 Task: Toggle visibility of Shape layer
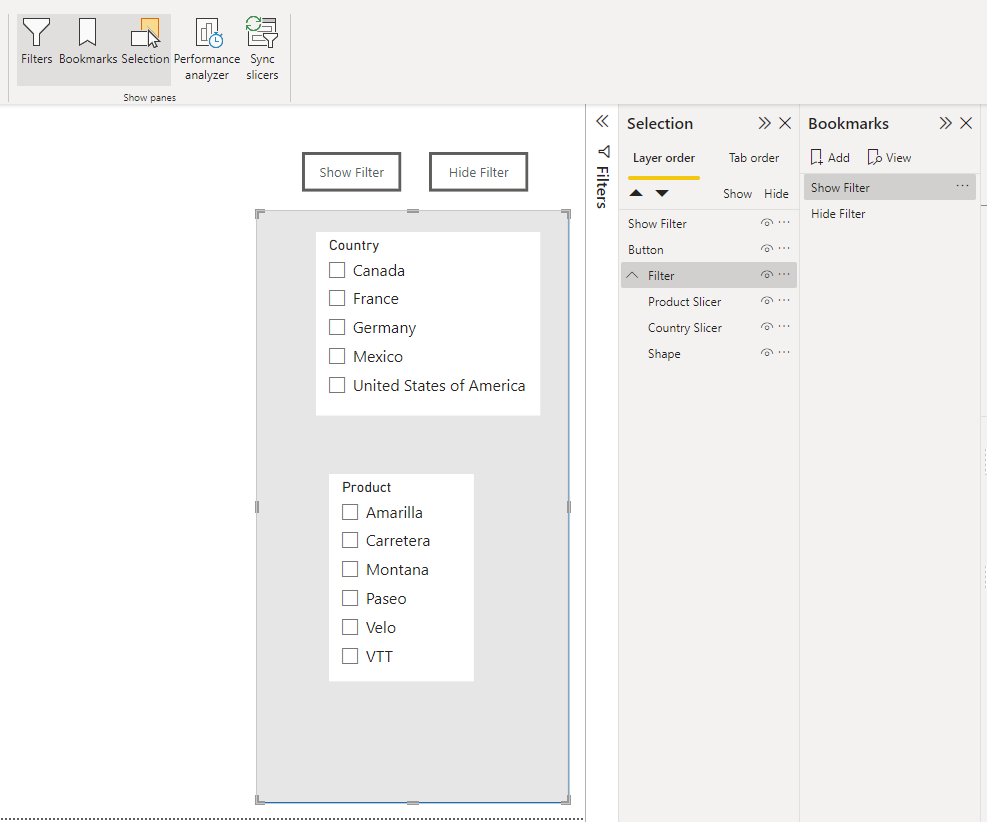(767, 352)
